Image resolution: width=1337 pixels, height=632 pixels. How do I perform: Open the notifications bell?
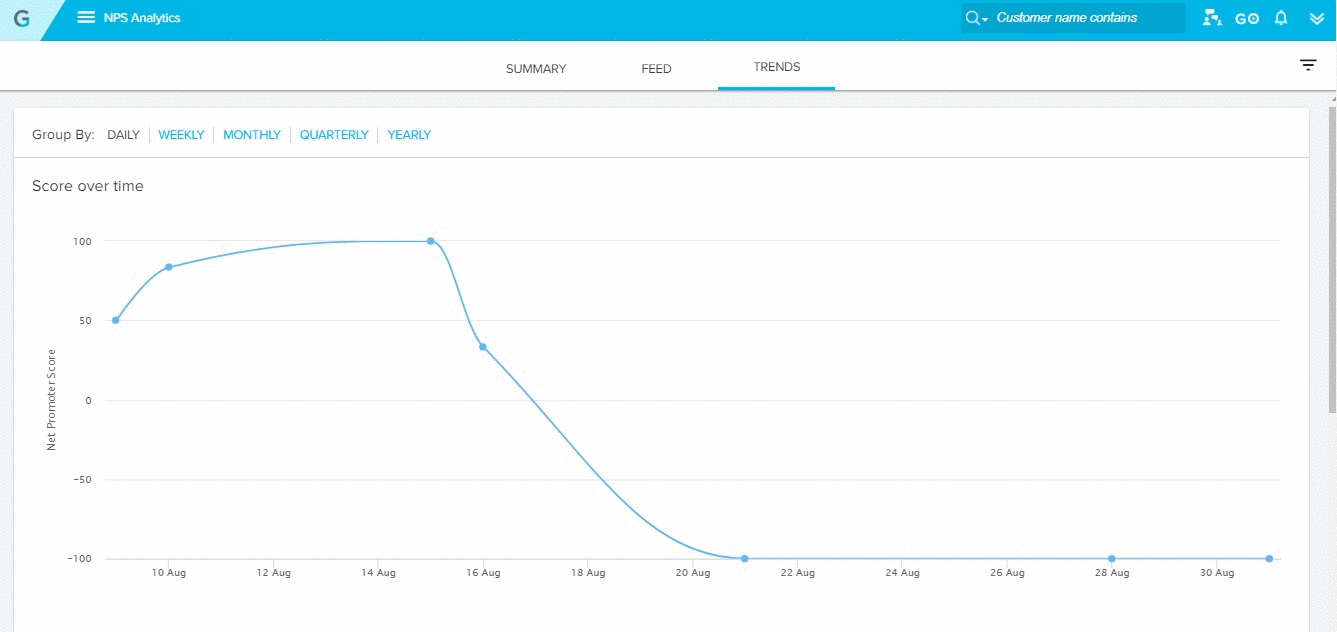(1281, 18)
